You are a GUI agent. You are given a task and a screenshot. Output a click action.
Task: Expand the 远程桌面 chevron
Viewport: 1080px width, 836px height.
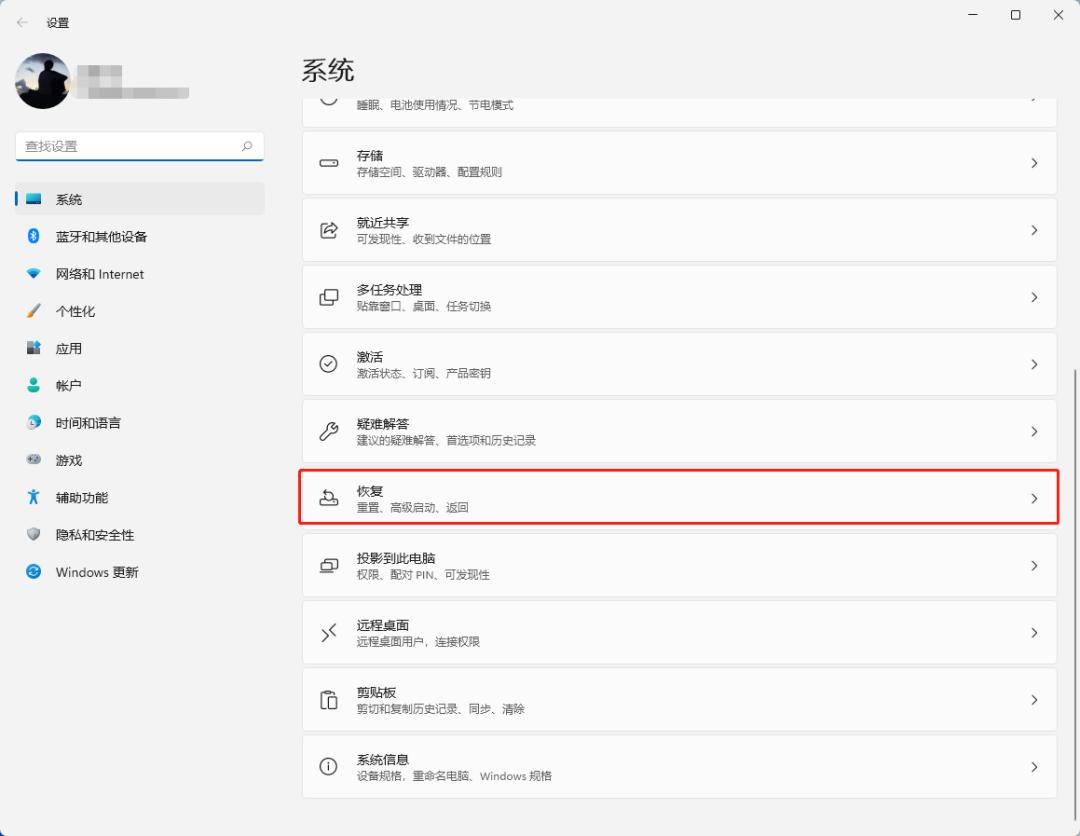[x=1034, y=632]
